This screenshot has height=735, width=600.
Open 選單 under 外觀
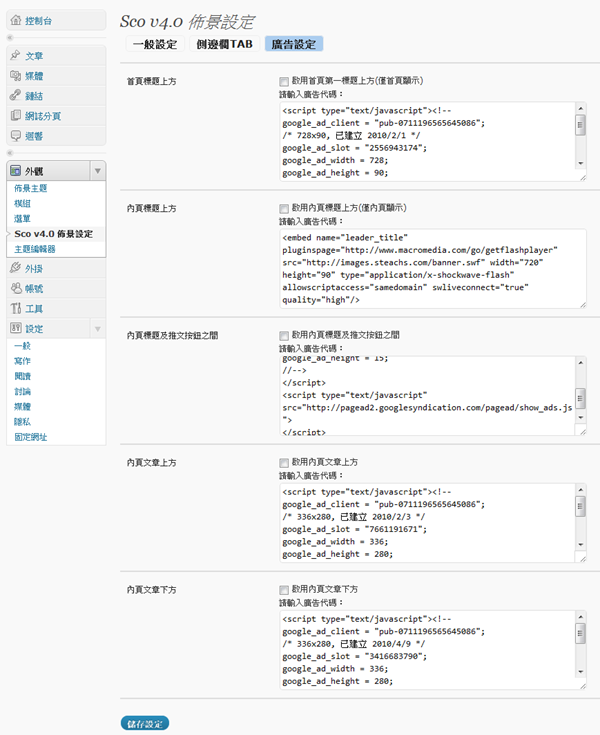22,219
